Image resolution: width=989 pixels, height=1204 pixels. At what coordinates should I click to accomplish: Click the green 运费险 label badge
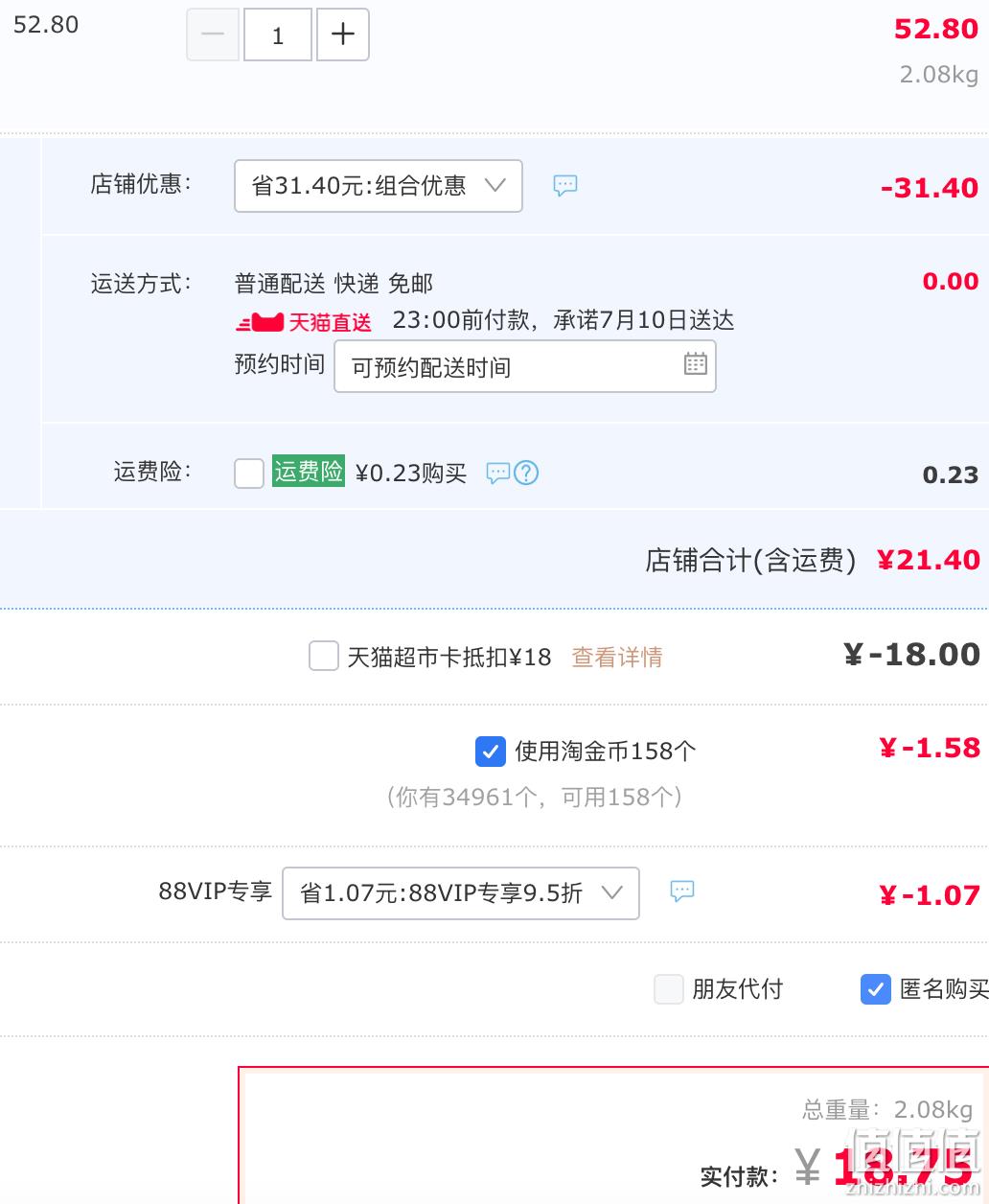tap(309, 471)
